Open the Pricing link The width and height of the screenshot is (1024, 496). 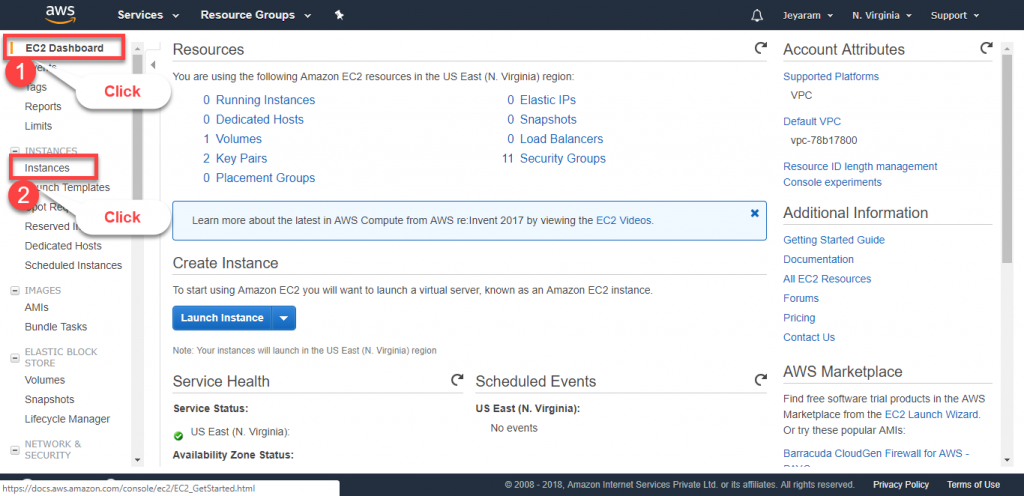pos(799,318)
